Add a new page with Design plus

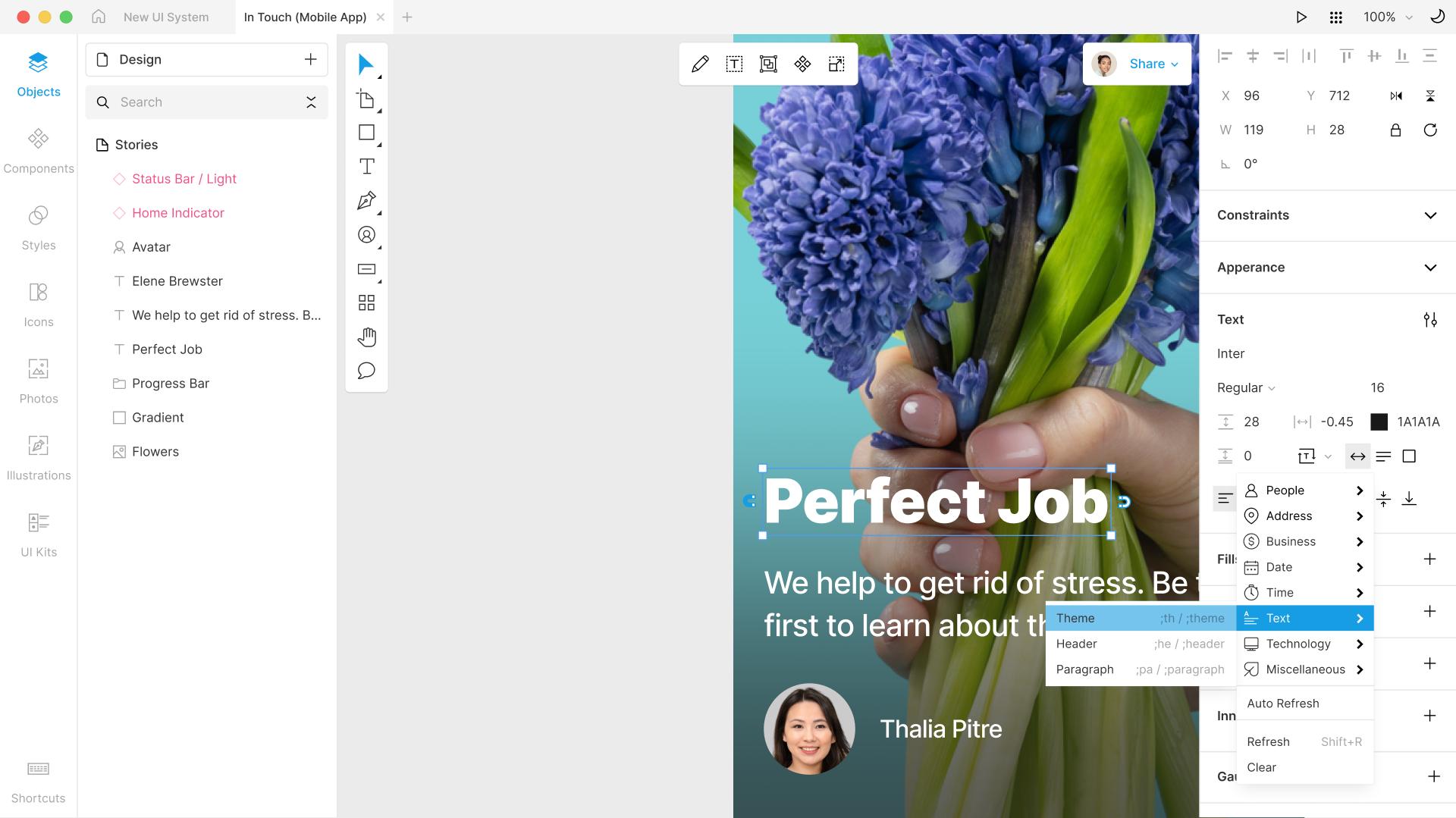coord(310,60)
